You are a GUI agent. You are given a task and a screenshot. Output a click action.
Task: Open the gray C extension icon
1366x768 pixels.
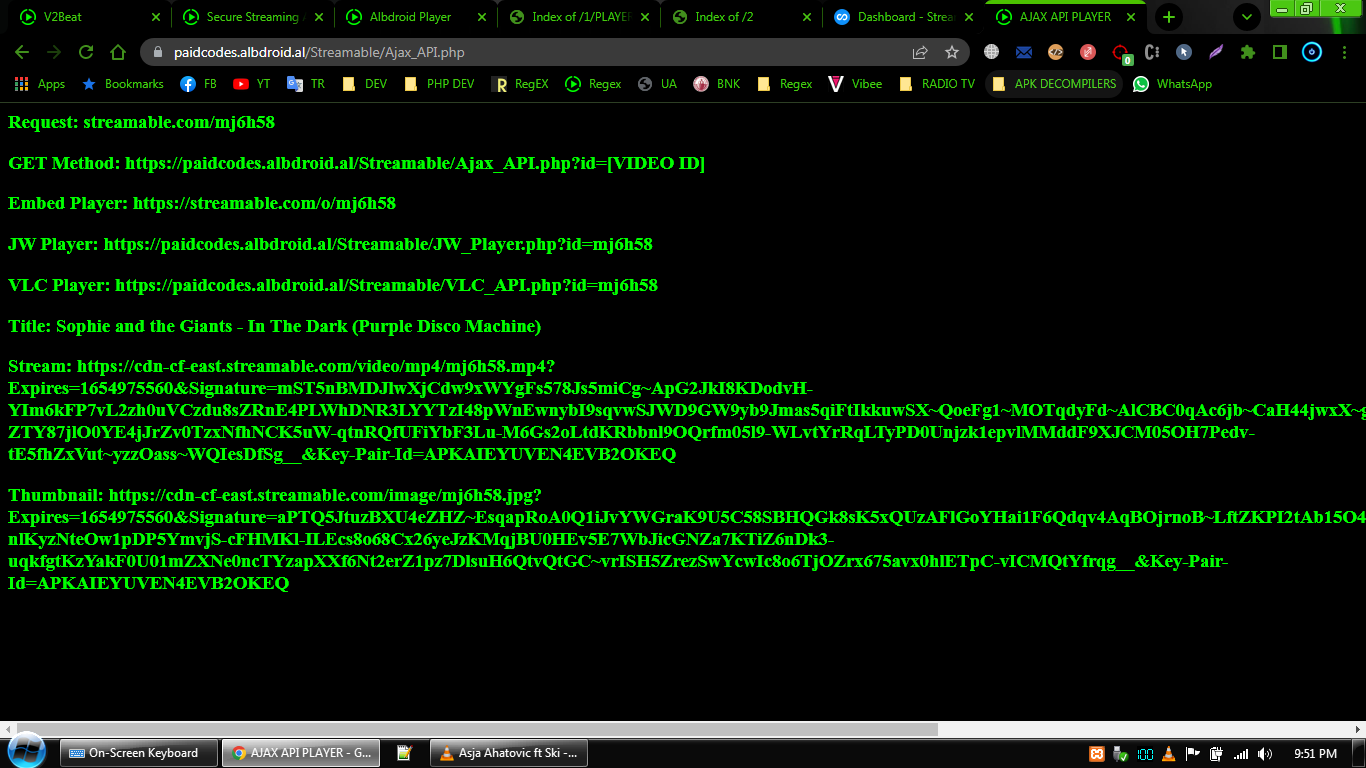pos(1152,52)
